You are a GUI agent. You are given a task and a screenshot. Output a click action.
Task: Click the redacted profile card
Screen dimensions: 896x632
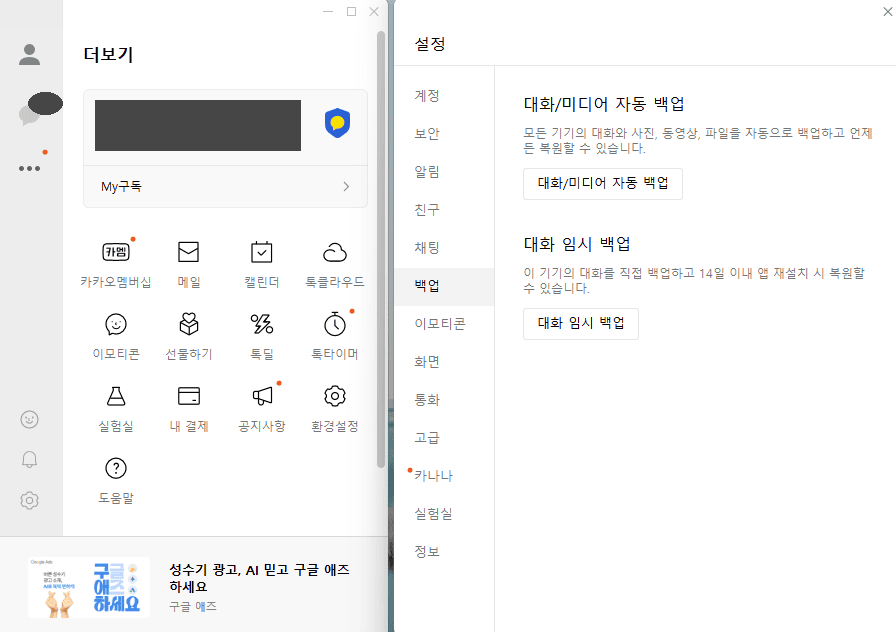pyautogui.click(x=198, y=125)
